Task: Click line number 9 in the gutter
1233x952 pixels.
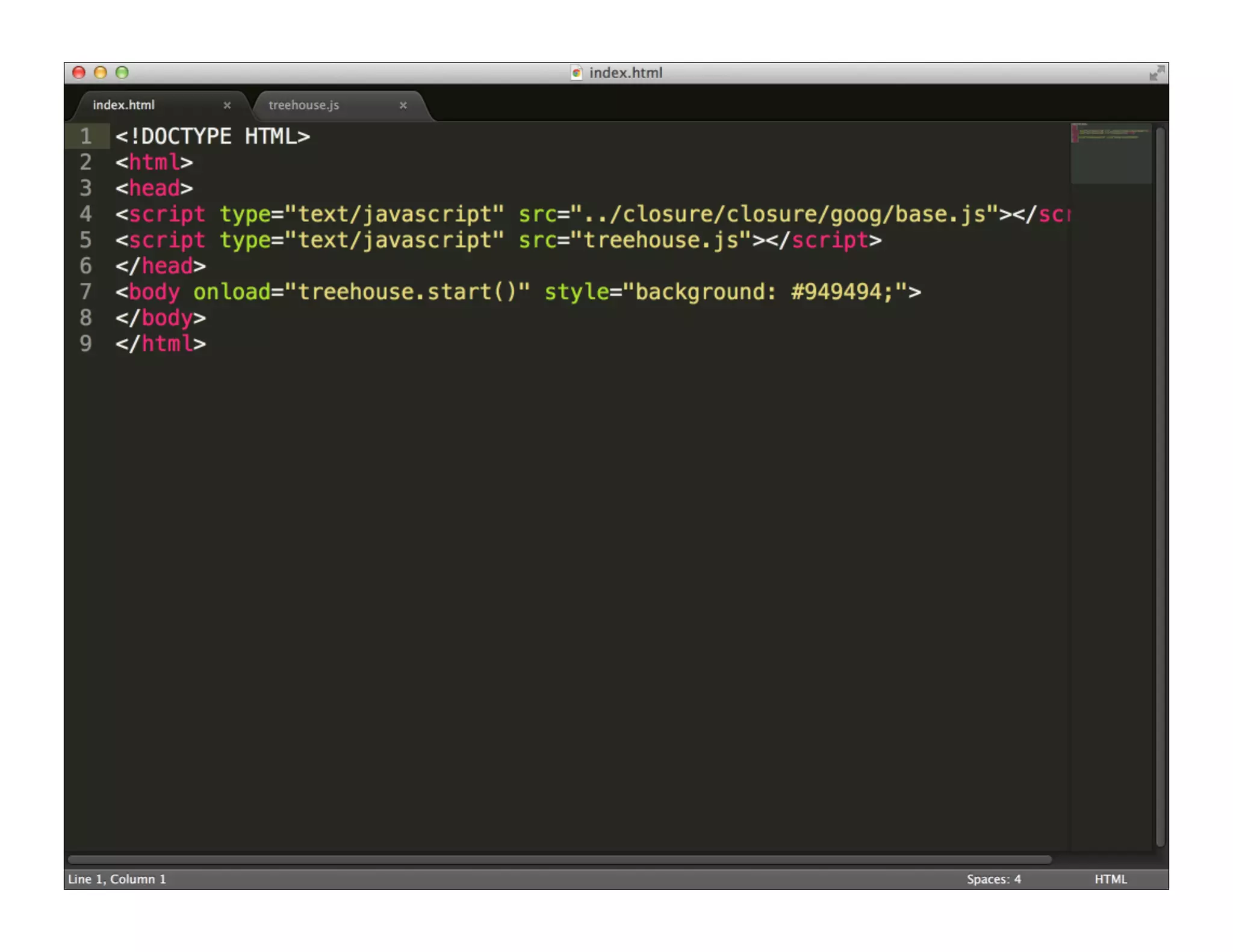Action: click(x=86, y=344)
